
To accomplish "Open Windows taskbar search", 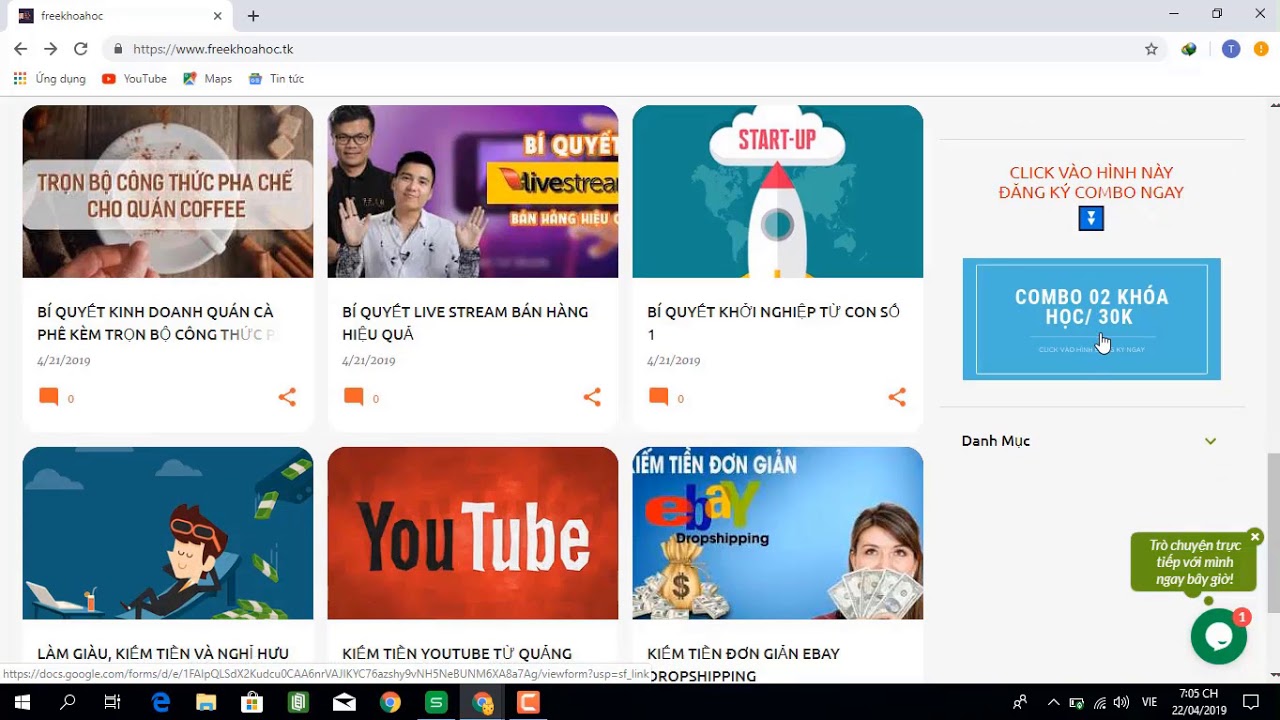I will pos(68,702).
